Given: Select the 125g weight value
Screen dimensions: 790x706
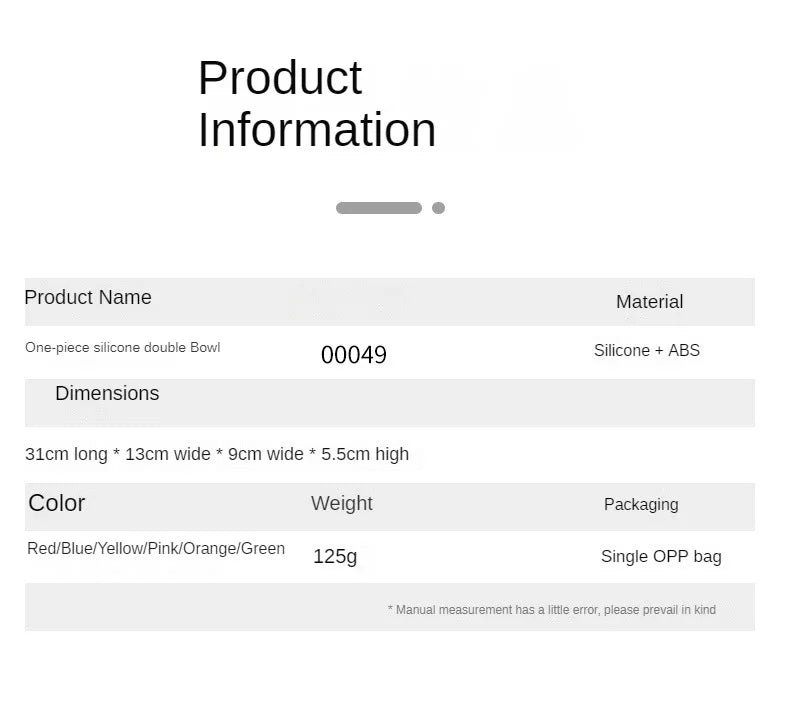Looking at the screenshot, I should (335, 557).
